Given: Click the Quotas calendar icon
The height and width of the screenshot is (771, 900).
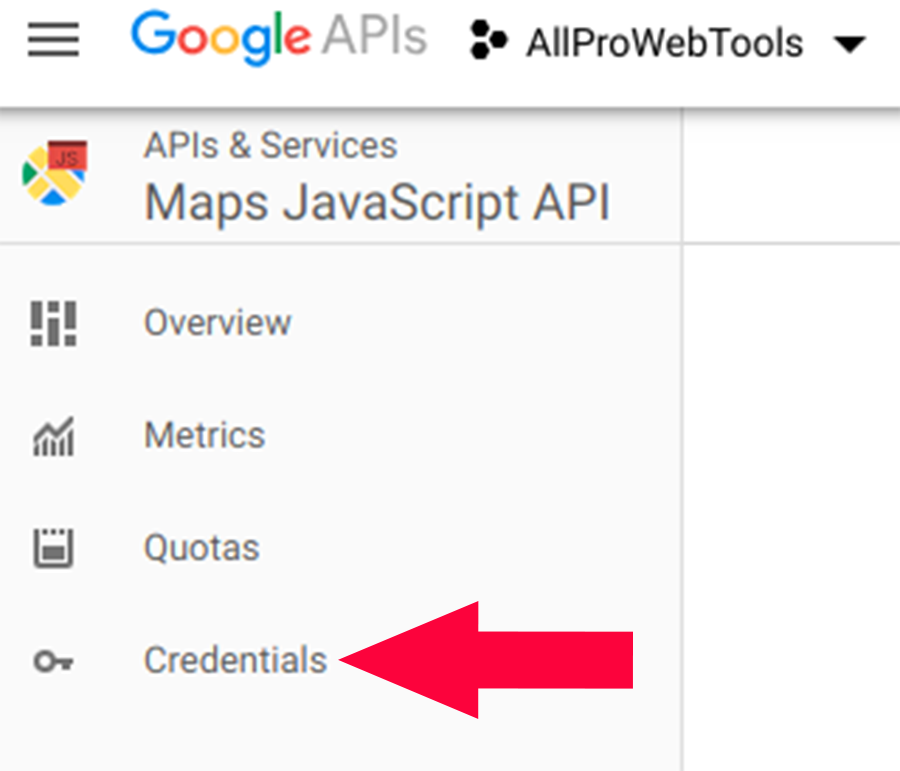Looking at the screenshot, I should [53, 548].
